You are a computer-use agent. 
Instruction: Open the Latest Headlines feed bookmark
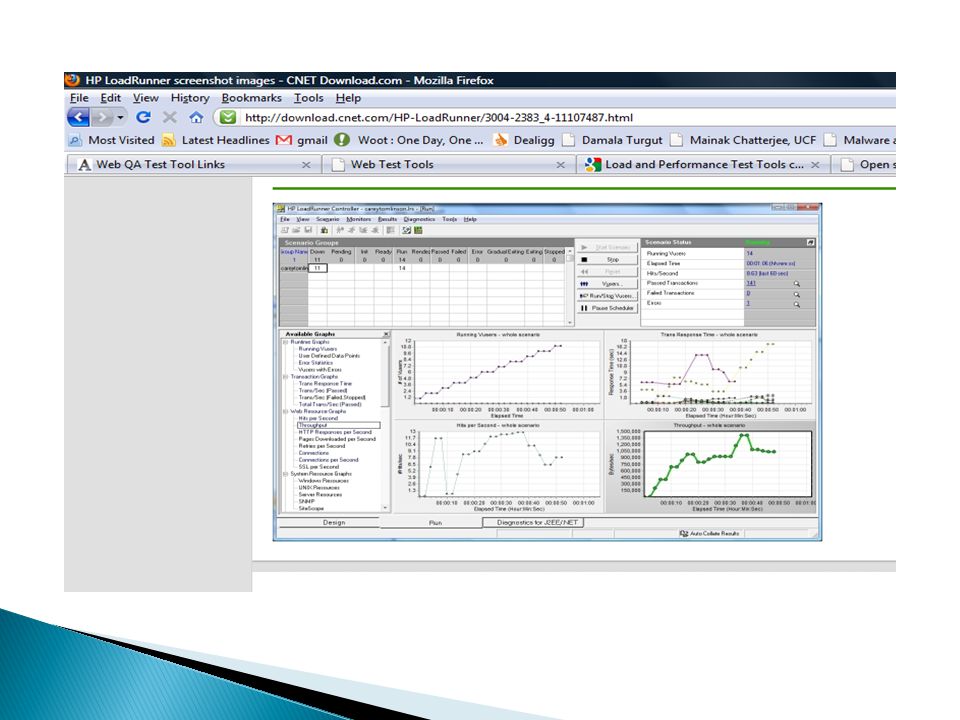tap(216, 140)
